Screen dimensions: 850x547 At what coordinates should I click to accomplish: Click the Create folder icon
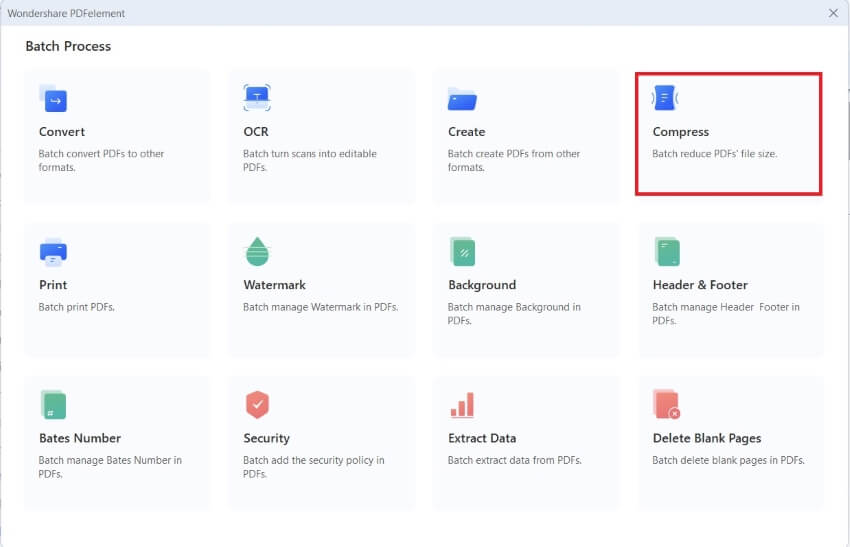click(x=462, y=99)
